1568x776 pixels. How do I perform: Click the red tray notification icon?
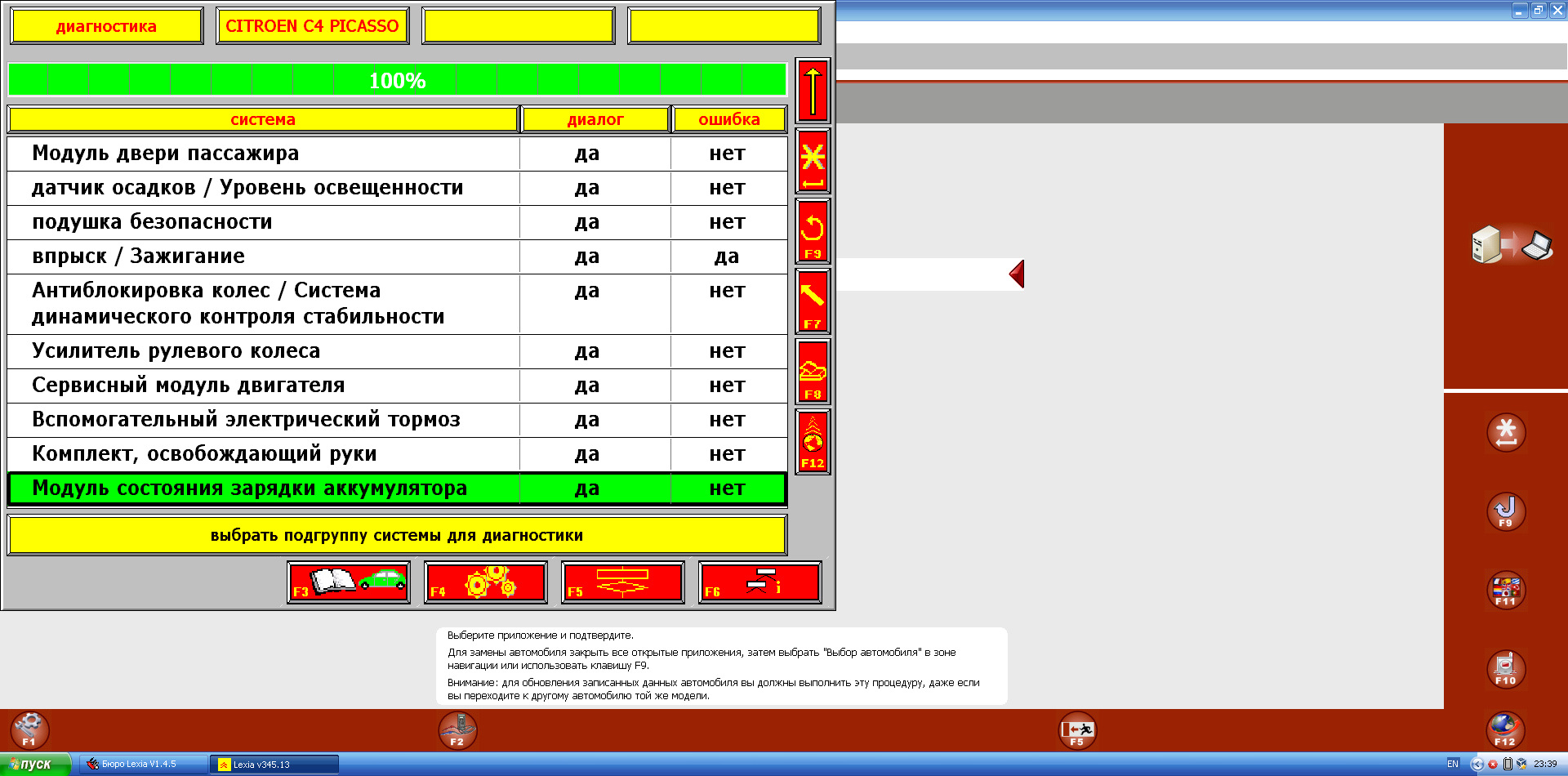[x=1493, y=765]
